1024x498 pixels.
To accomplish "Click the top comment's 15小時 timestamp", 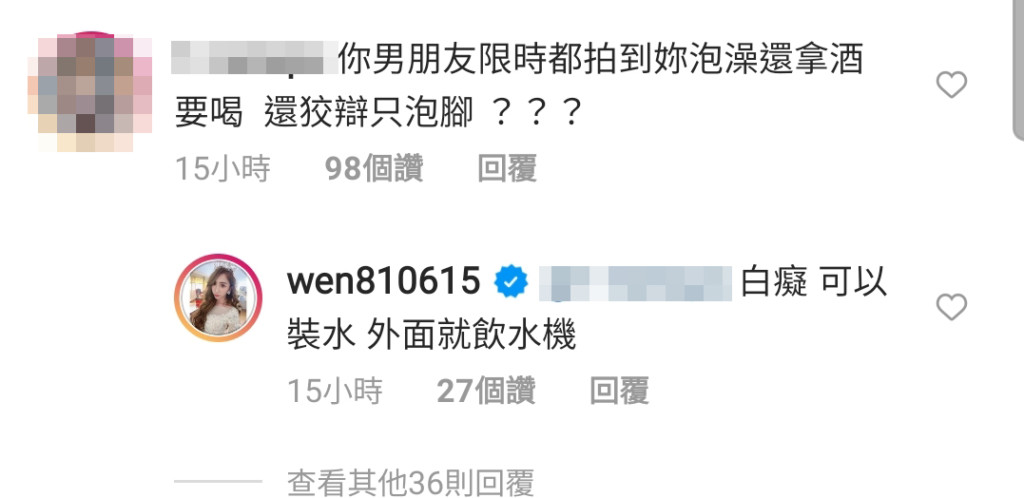I will 223,168.
